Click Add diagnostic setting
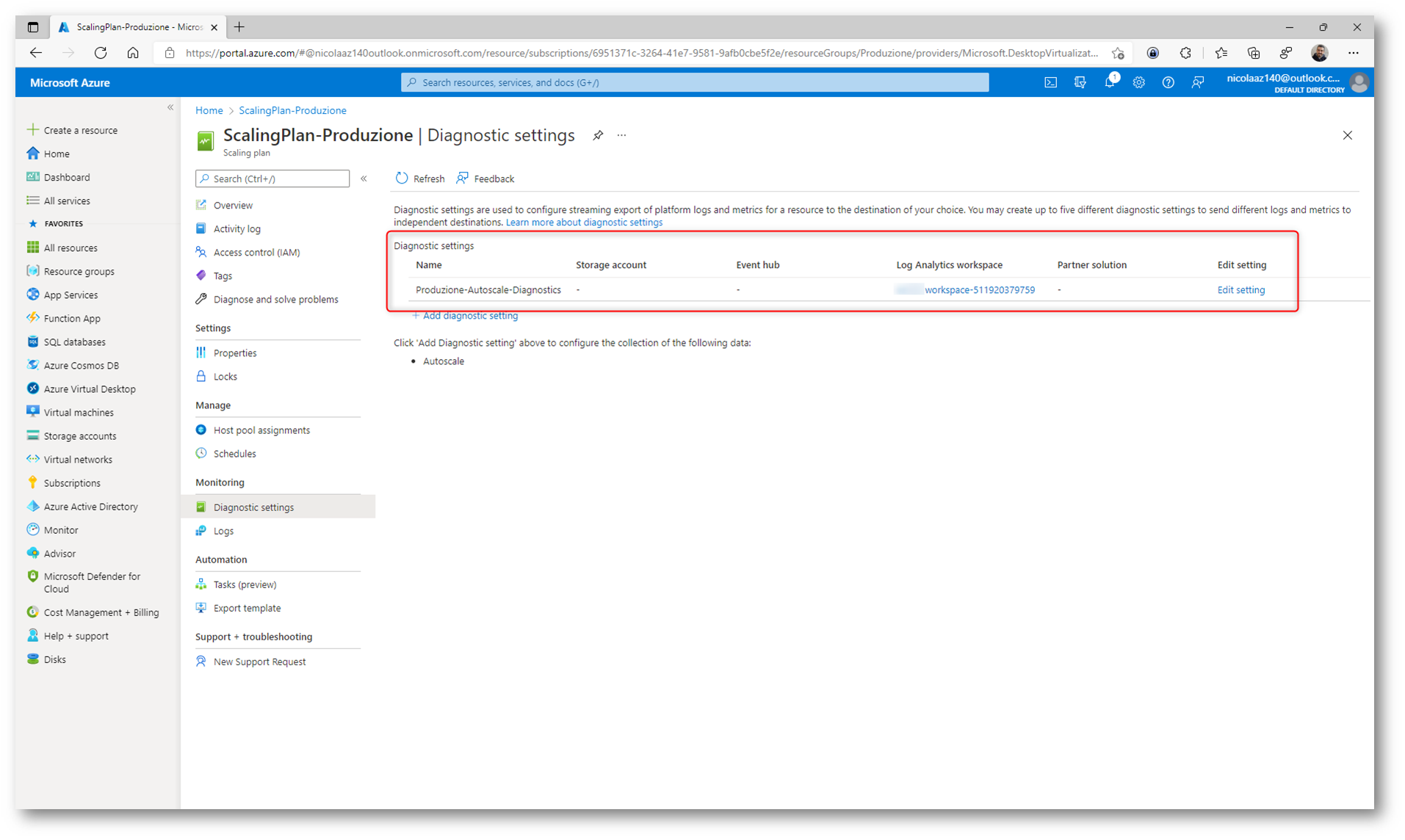The image size is (1405, 840). (465, 315)
